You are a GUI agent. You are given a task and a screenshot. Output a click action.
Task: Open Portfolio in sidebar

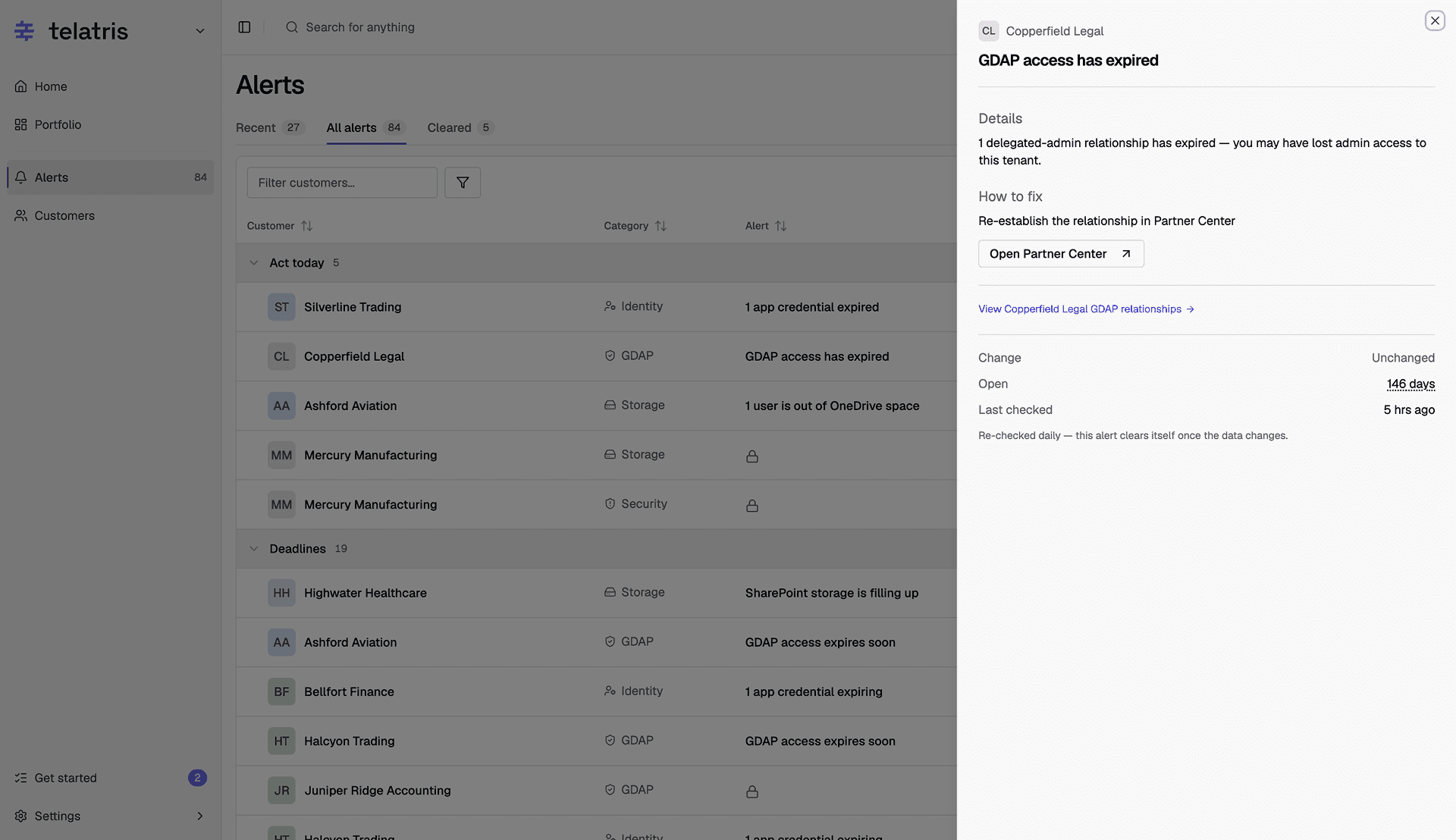tap(111, 124)
